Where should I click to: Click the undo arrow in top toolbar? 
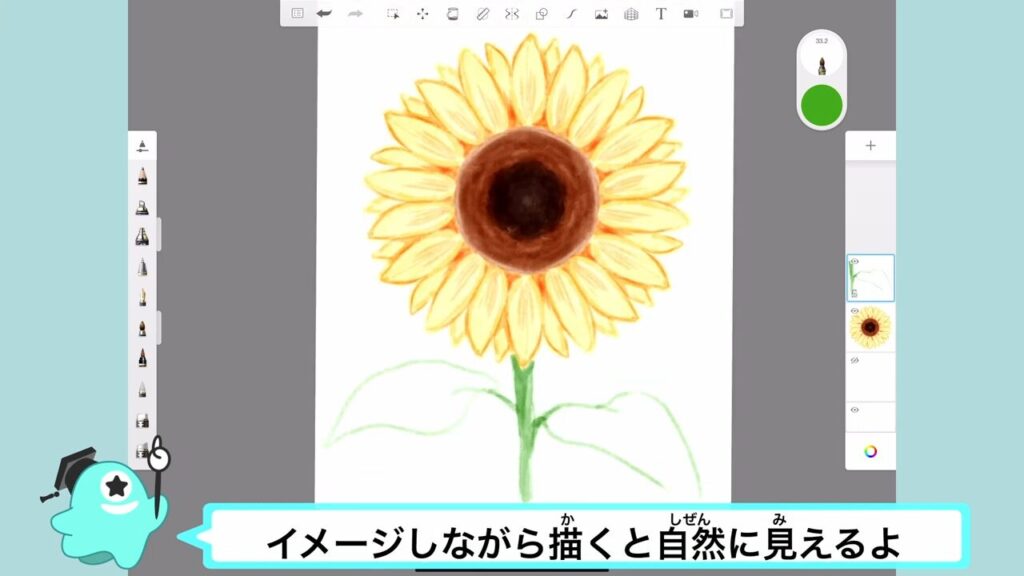(x=324, y=14)
